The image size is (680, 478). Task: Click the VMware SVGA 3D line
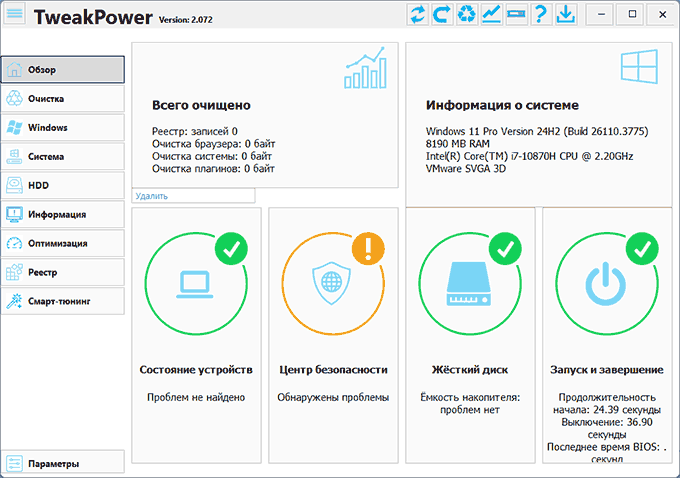tap(466, 168)
